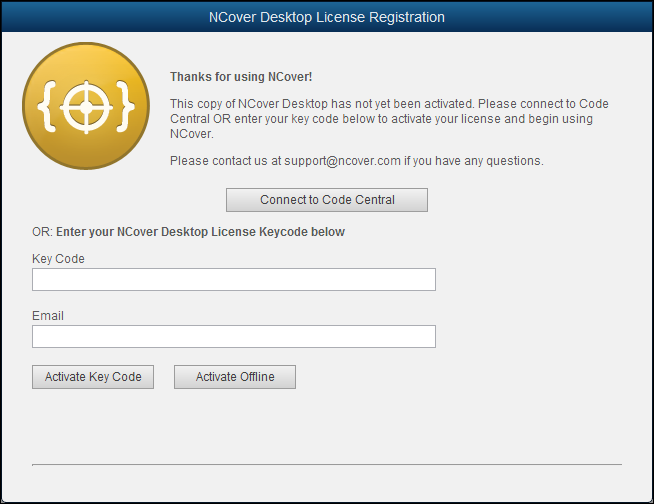Screen dimensions: 654x504
Task: Focus the Key Code text field
Action: [x=234, y=280]
